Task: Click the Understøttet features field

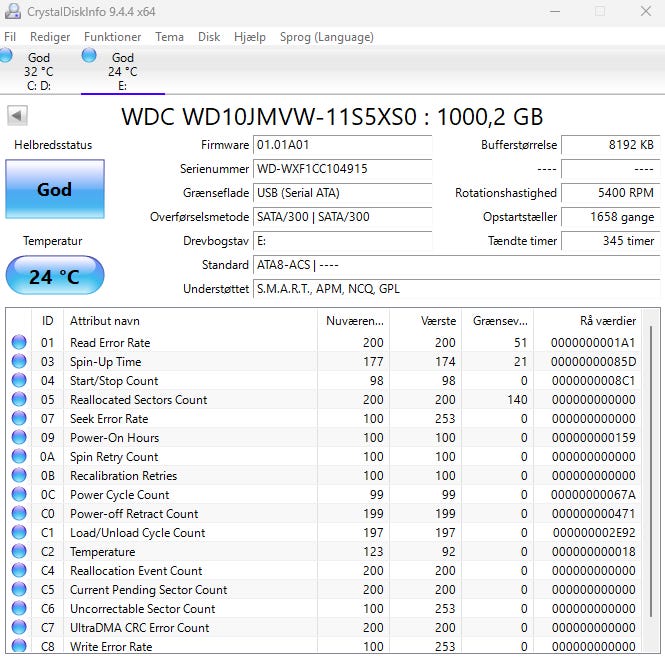Action: [x=457, y=289]
